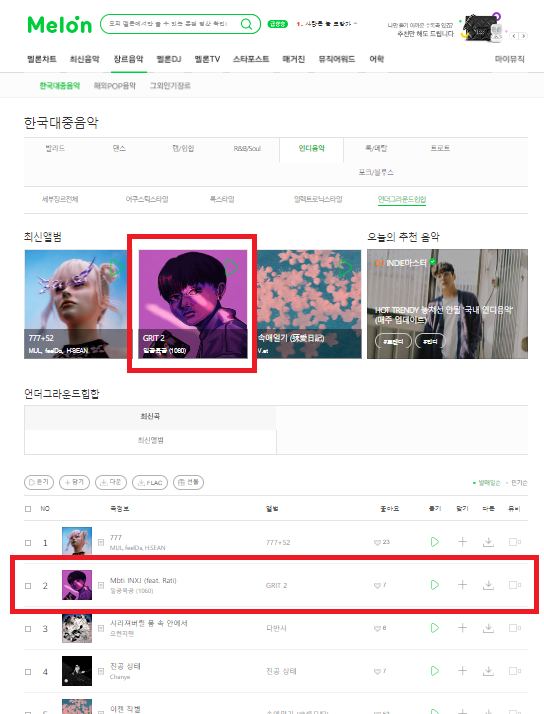Play the GRIT 2 album from cover
This screenshot has height=714, width=544.
231,267
